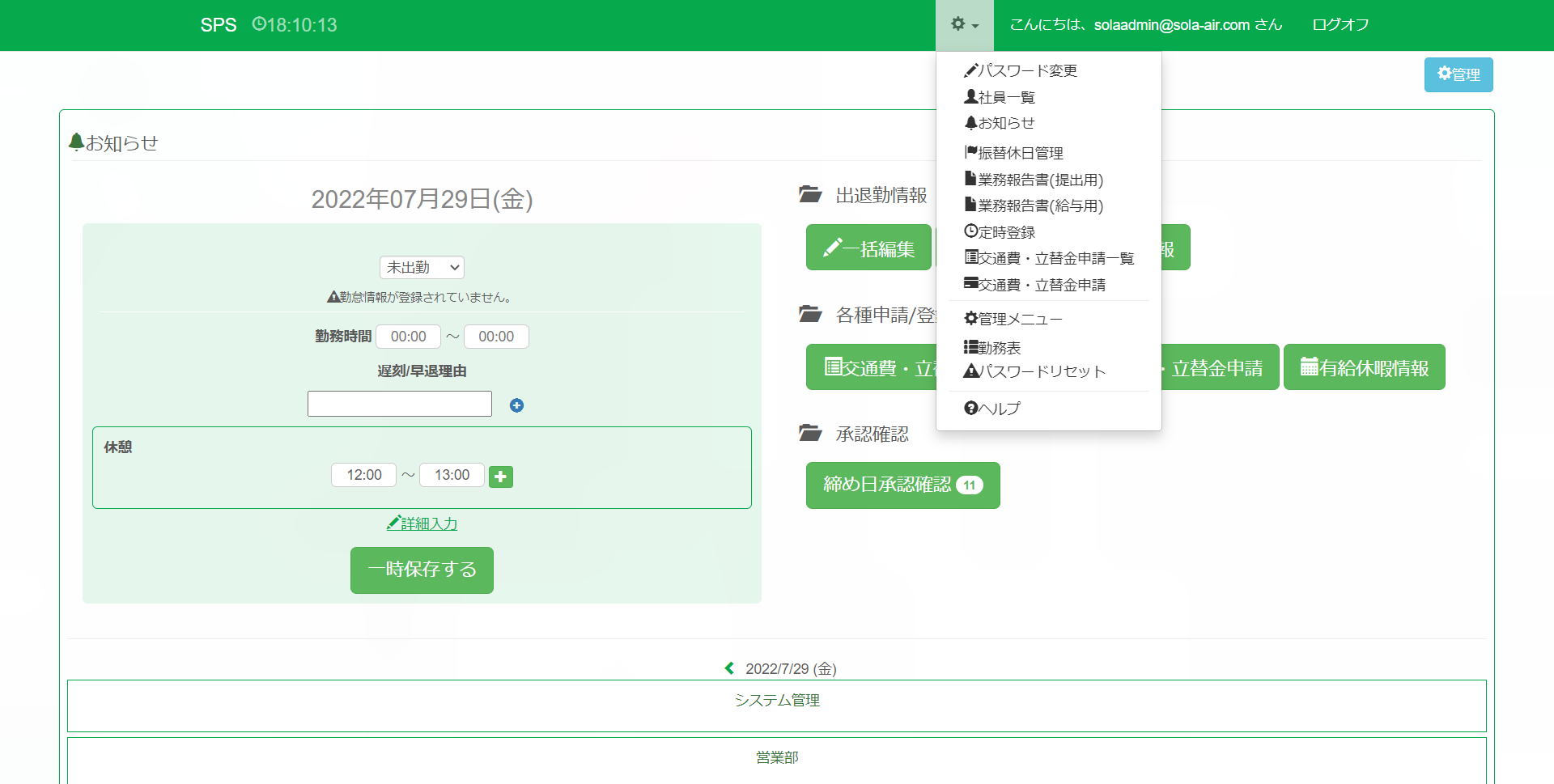Click the blue 管理 button
Image resolution: width=1554 pixels, height=784 pixels.
click(x=1458, y=74)
